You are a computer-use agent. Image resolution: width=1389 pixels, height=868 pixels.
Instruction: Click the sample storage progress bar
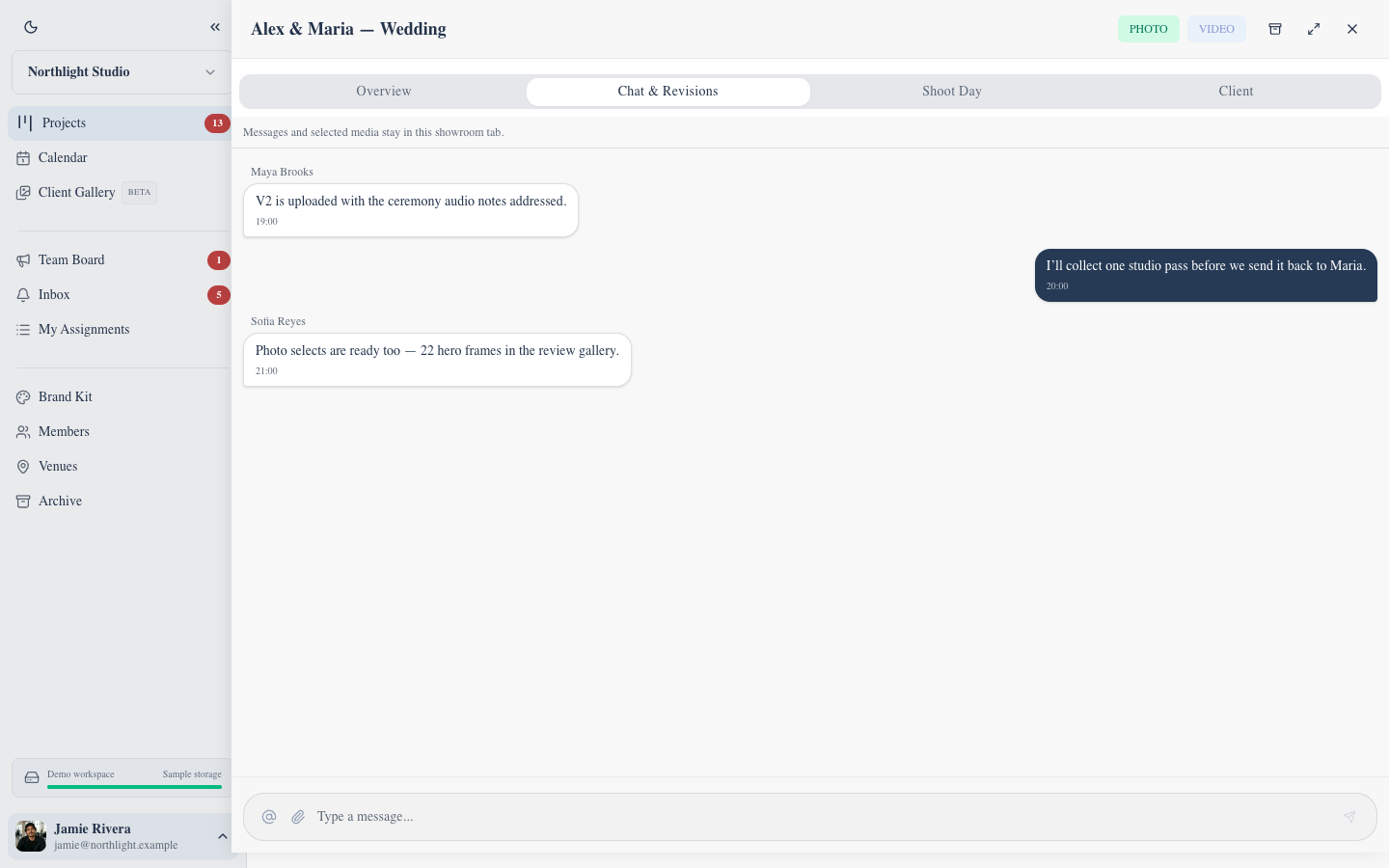pyautogui.click(x=134, y=787)
